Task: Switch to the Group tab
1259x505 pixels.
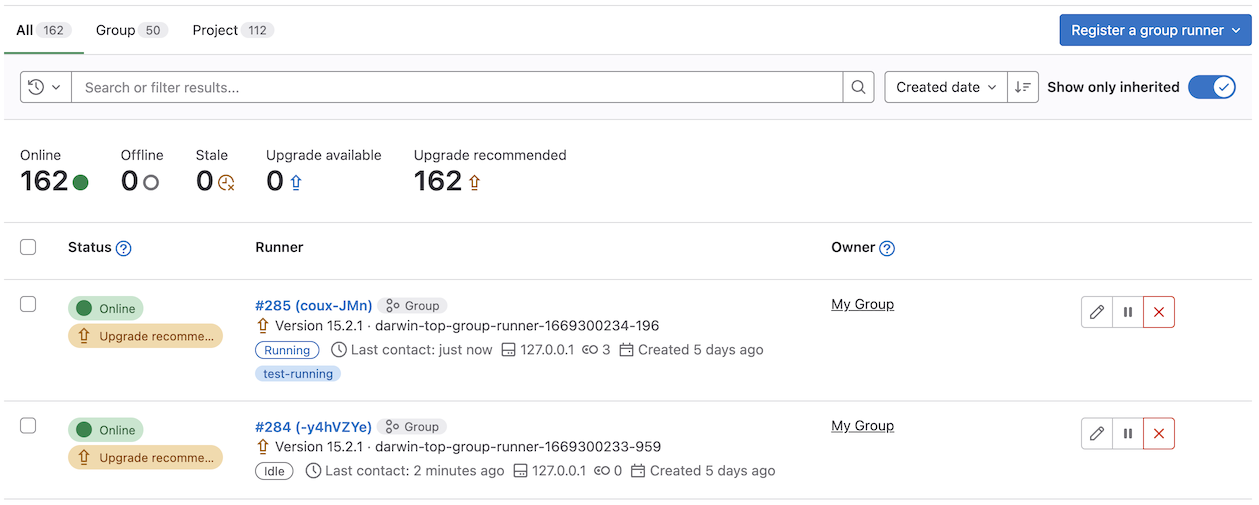Action: pyautogui.click(x=129, y=30)
